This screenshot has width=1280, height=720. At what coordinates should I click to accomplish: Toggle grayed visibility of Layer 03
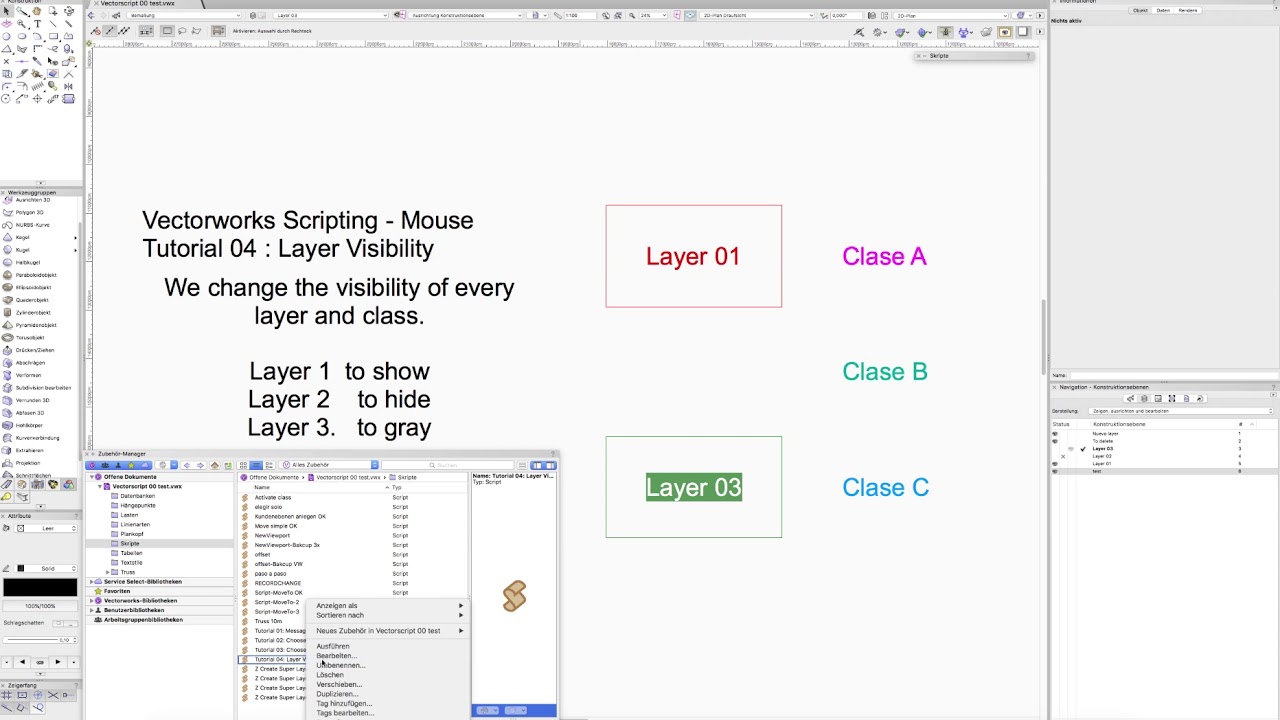click(x=1070, y=449)
